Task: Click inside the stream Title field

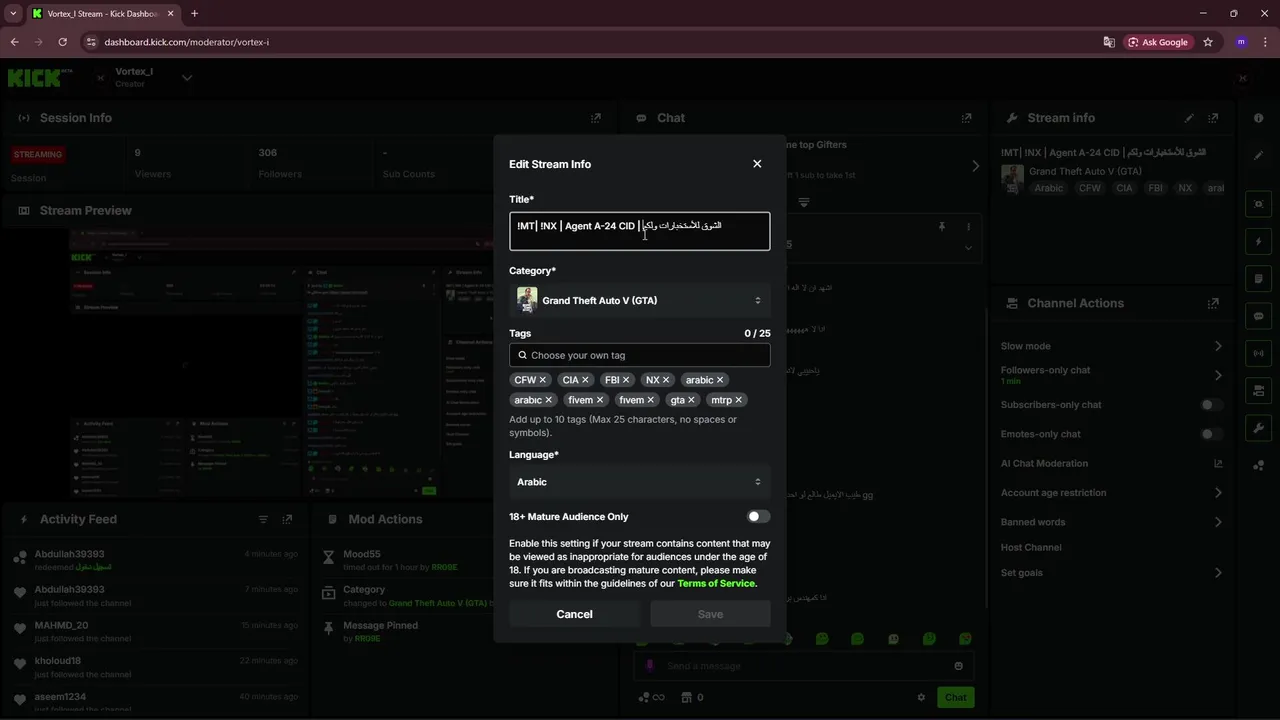Action: click(640, 231)
